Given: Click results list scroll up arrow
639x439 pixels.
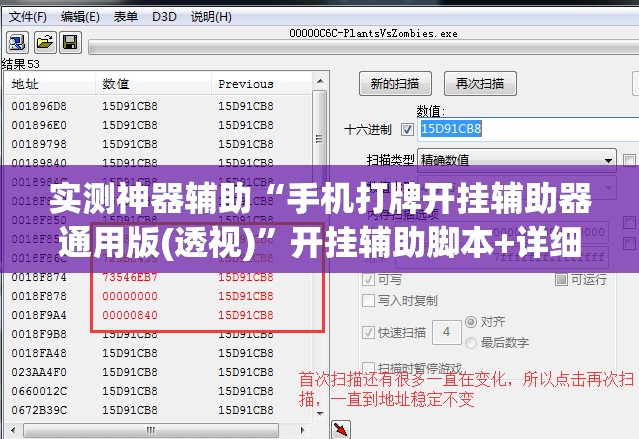Looking at the screenshot, I should coord(320,82).
